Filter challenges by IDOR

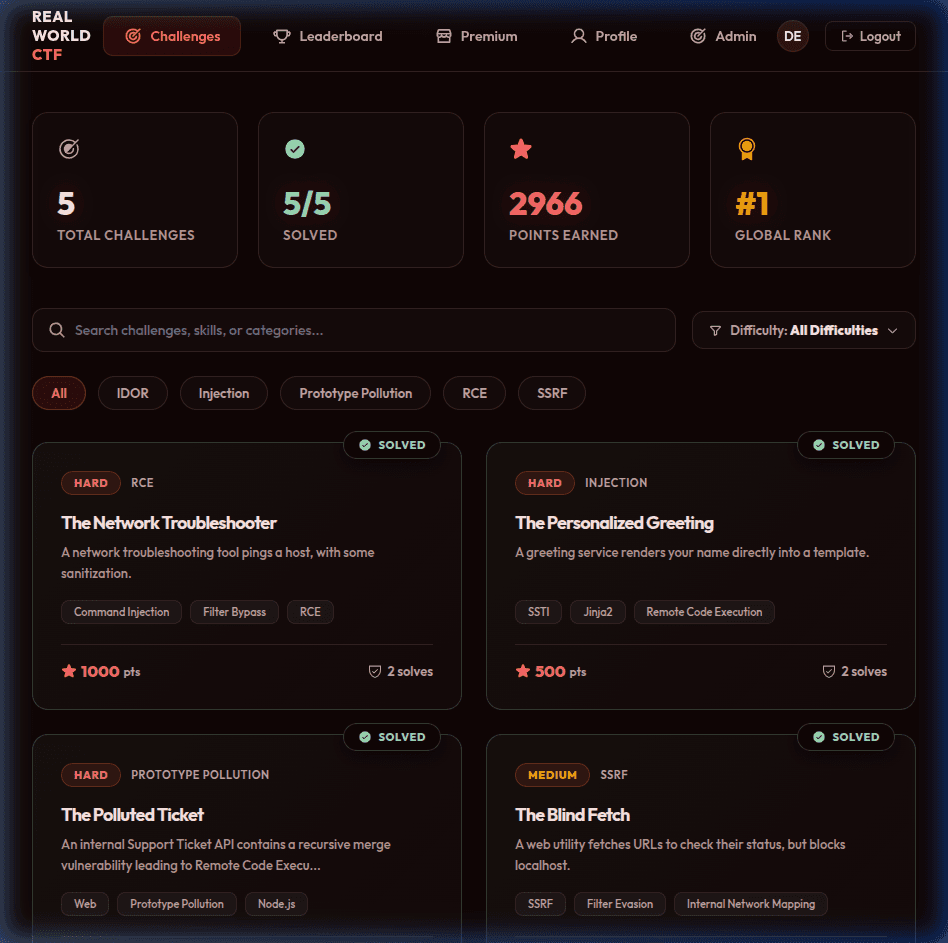[x=132, y=393]
